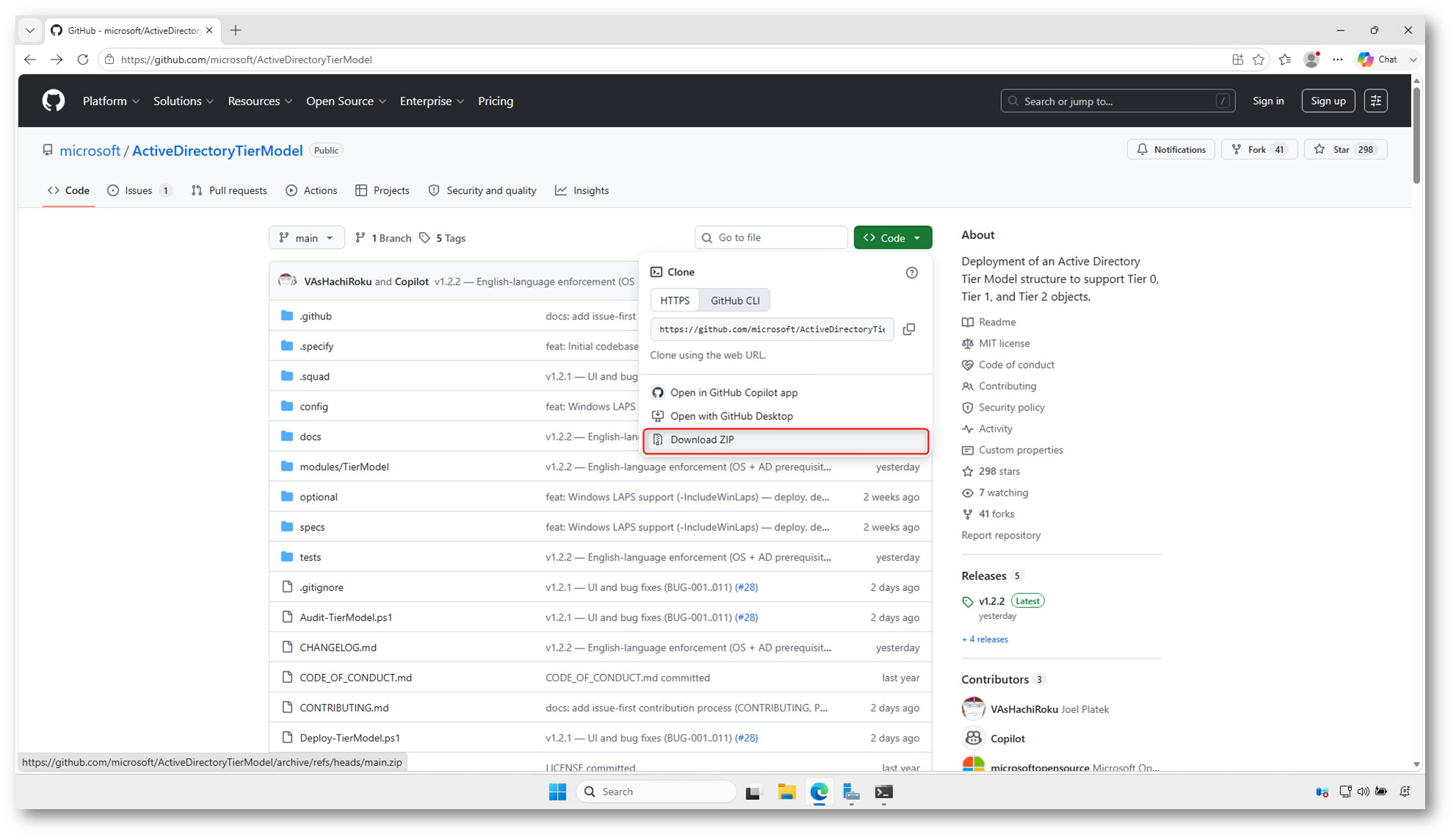This screenshot has width=1456, height=840.
Task: Open the Pull requests tab
Action: (229, 191)
